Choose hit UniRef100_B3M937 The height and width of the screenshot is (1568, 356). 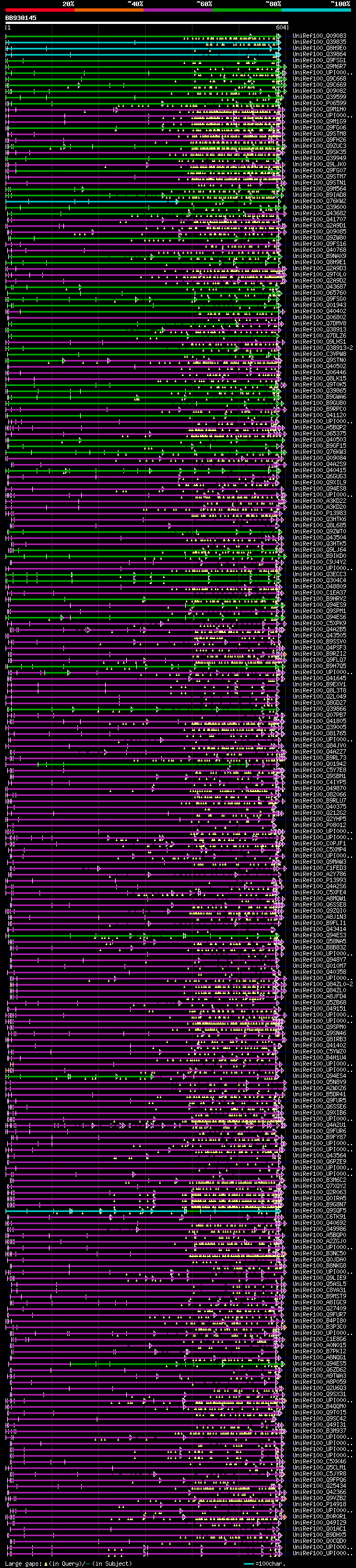tap(319, 1431)
